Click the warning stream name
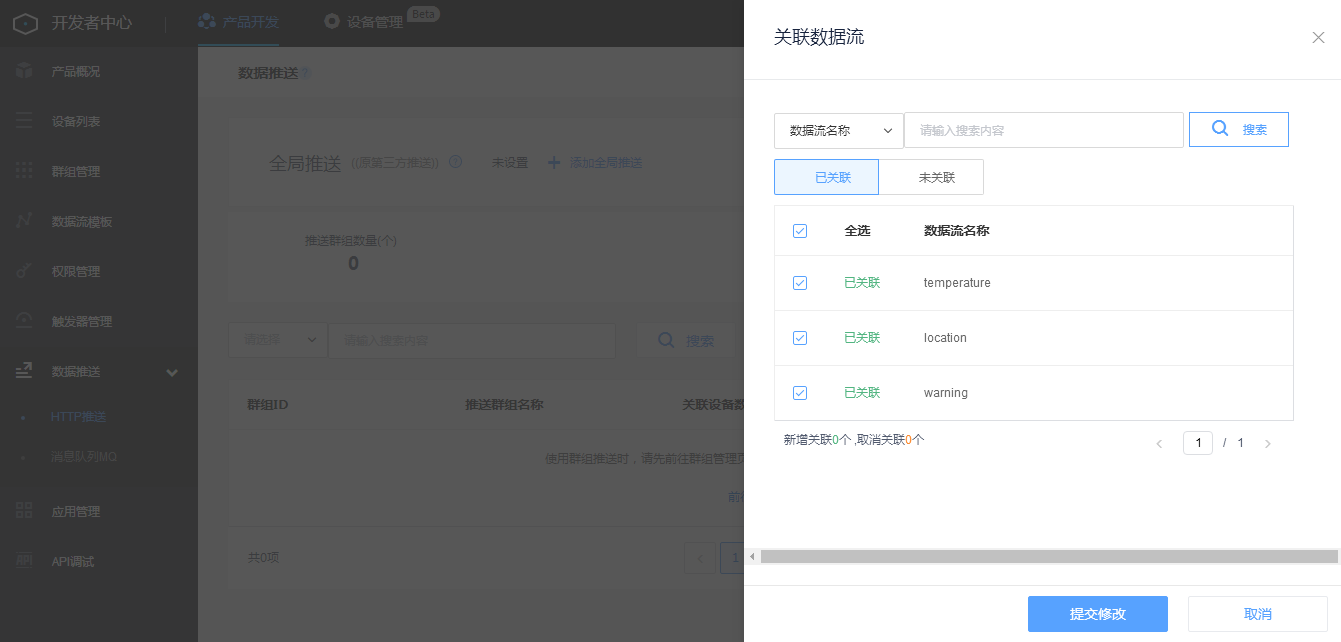1341x642 pixels. [946, 393]
